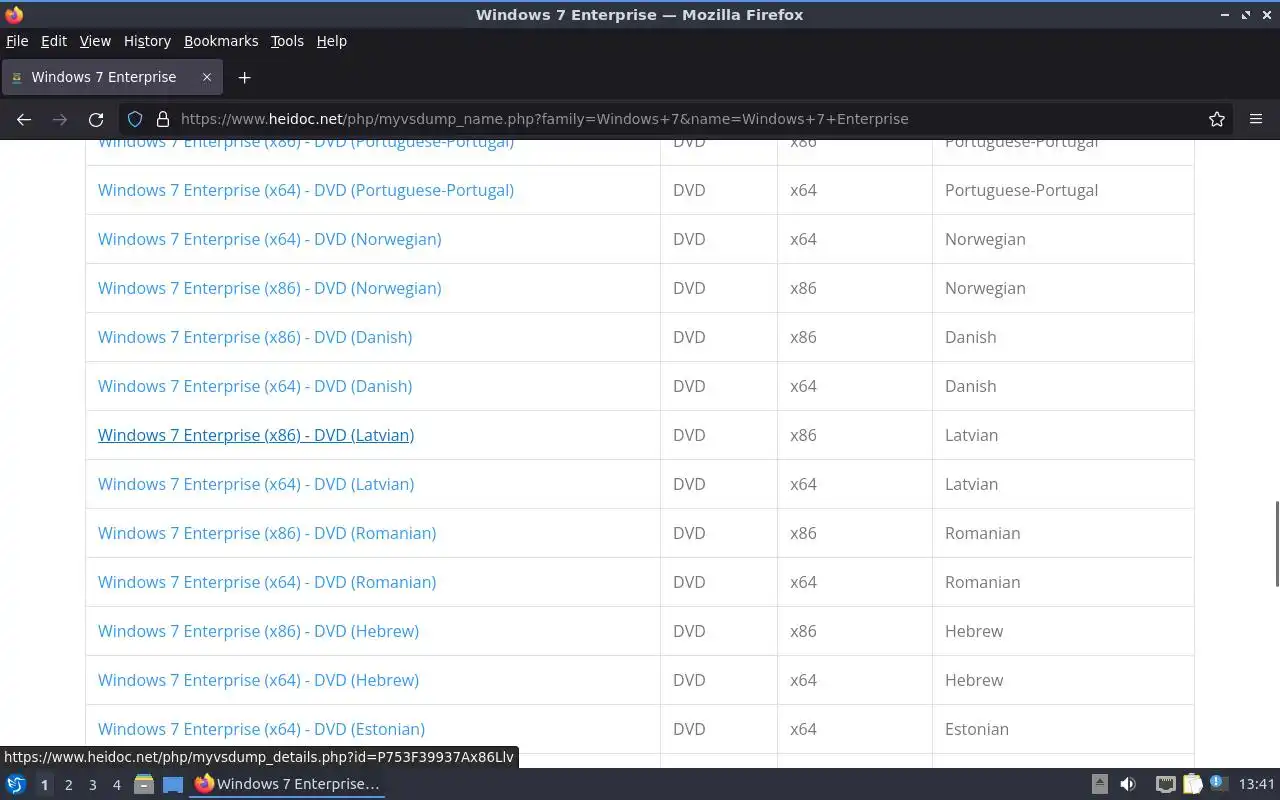1280x800 pixels.
Task: Click the eject removable media tray icon
Action: pyautogui.click(x=1099, y=784)
